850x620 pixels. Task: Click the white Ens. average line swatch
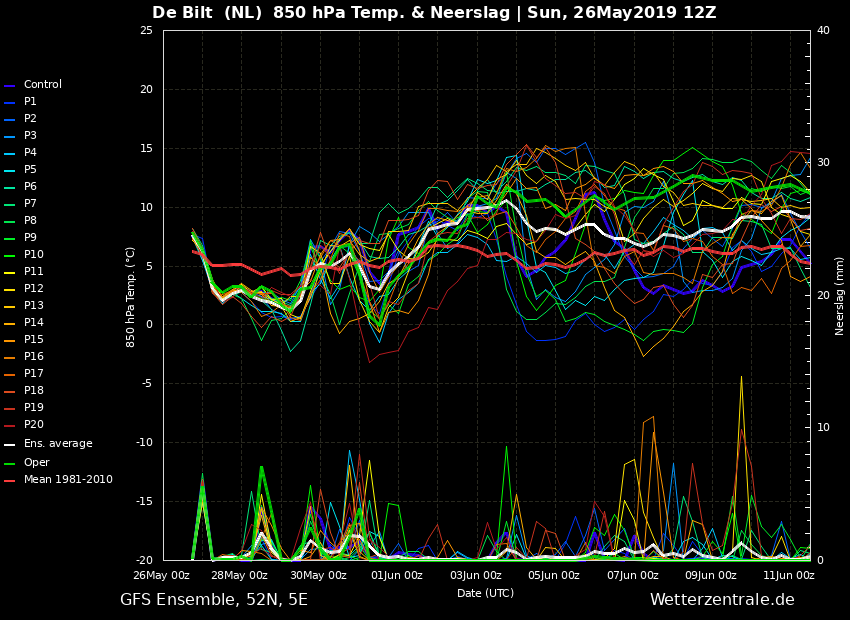pos(10,445)
